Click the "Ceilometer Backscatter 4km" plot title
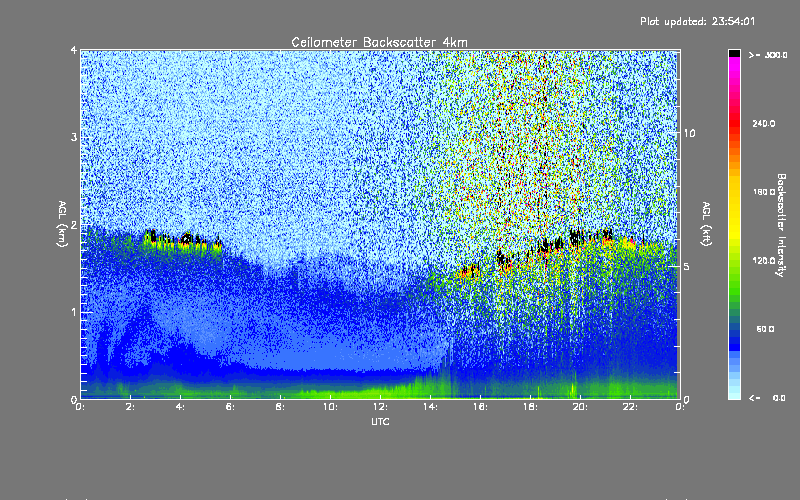Screen dimensions: 800x500 click(x=379, y=42)
